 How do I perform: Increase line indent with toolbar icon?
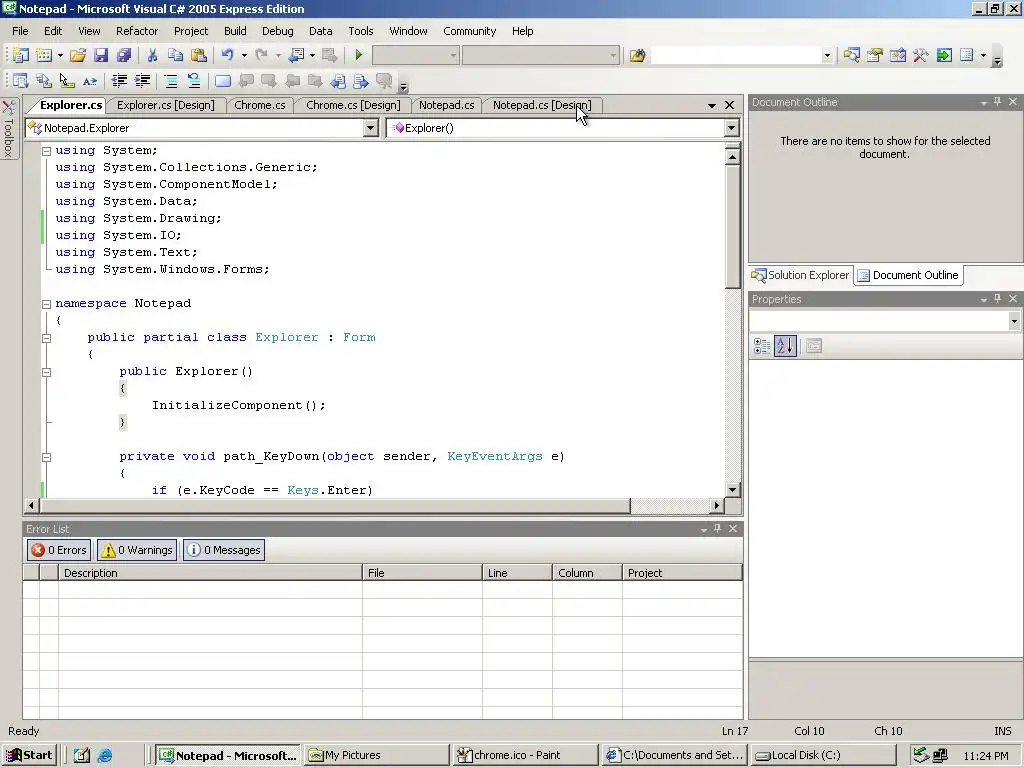(142, 81)
